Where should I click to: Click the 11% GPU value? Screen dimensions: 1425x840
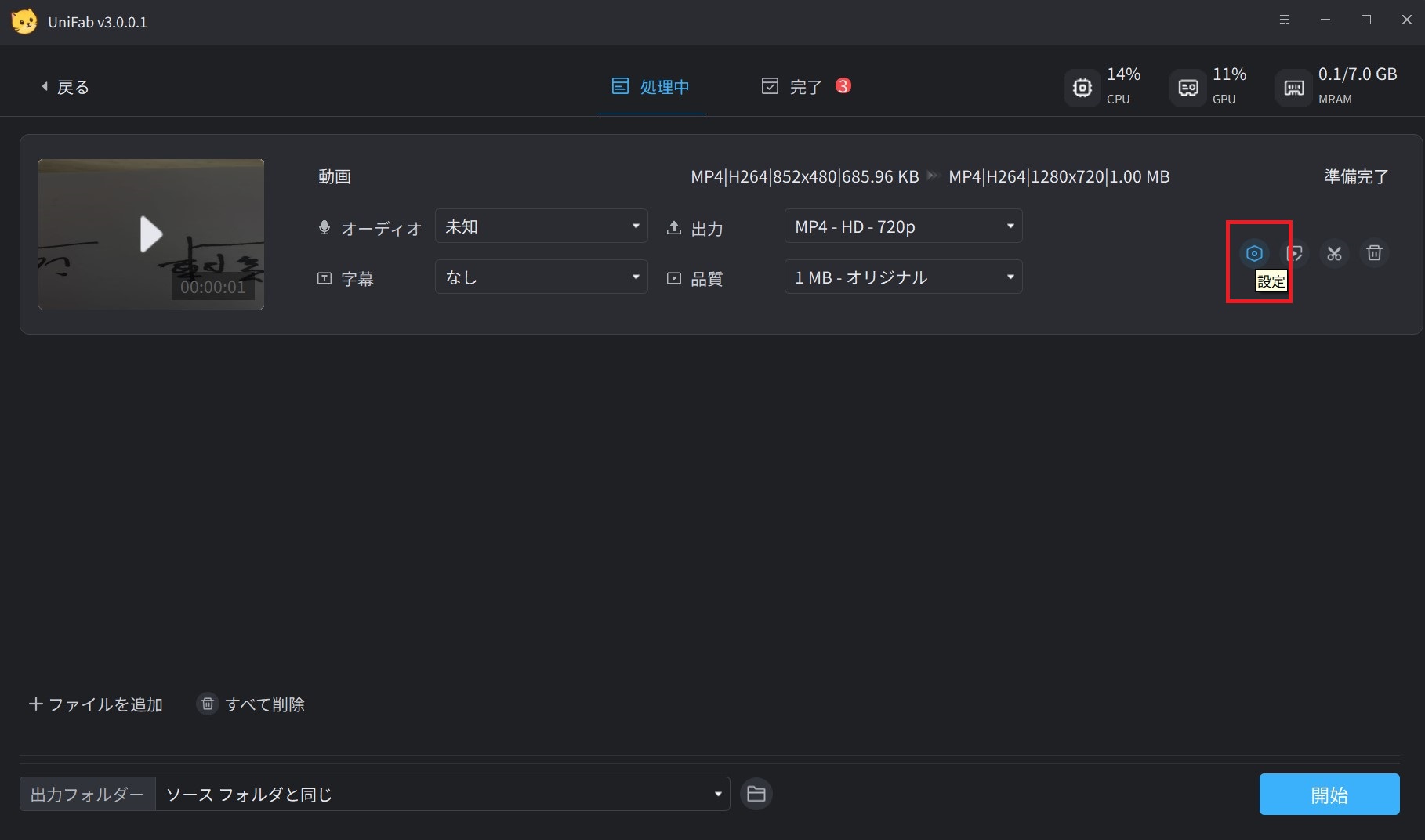(x=1229, y=74)
